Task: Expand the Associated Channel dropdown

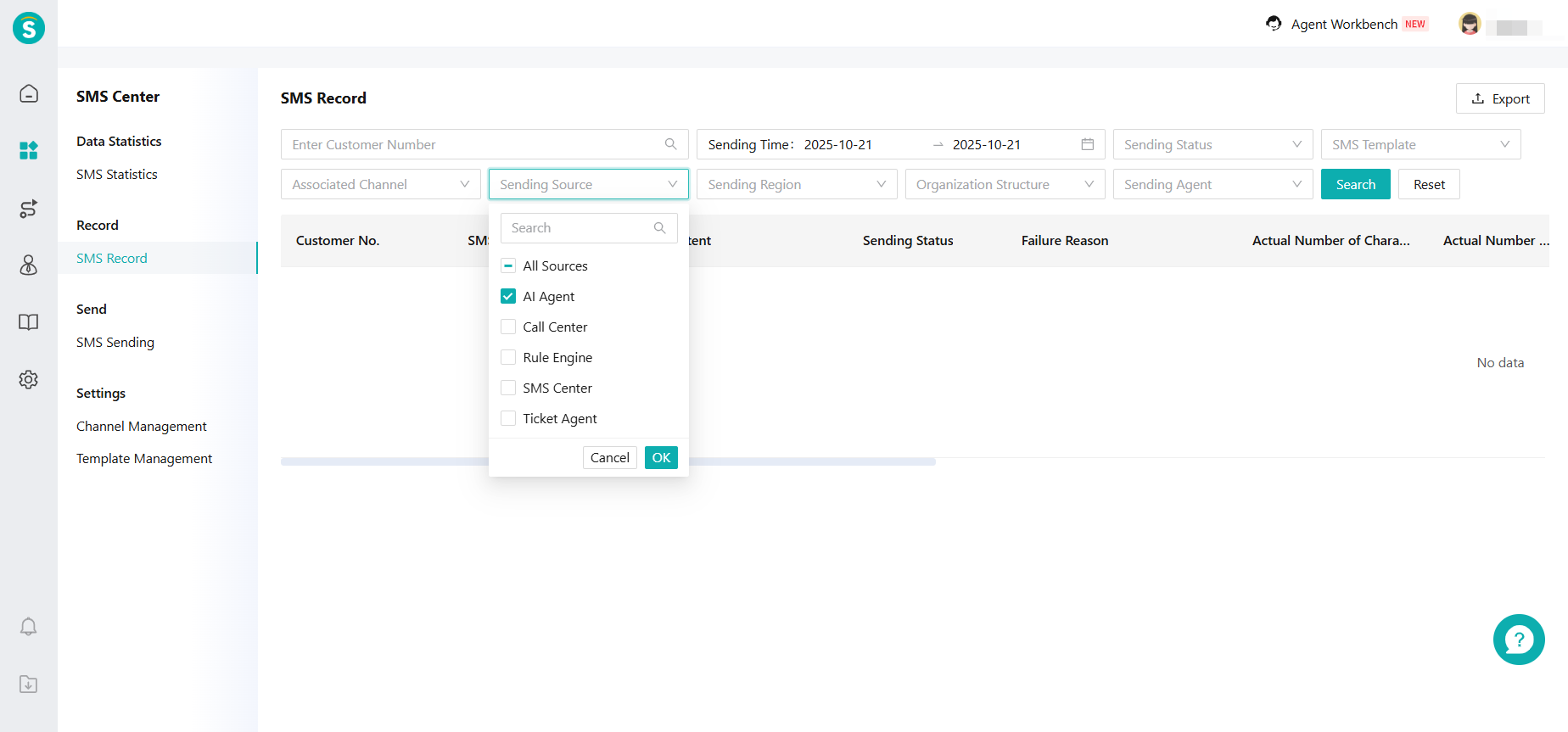Action: tap(380, 184)
